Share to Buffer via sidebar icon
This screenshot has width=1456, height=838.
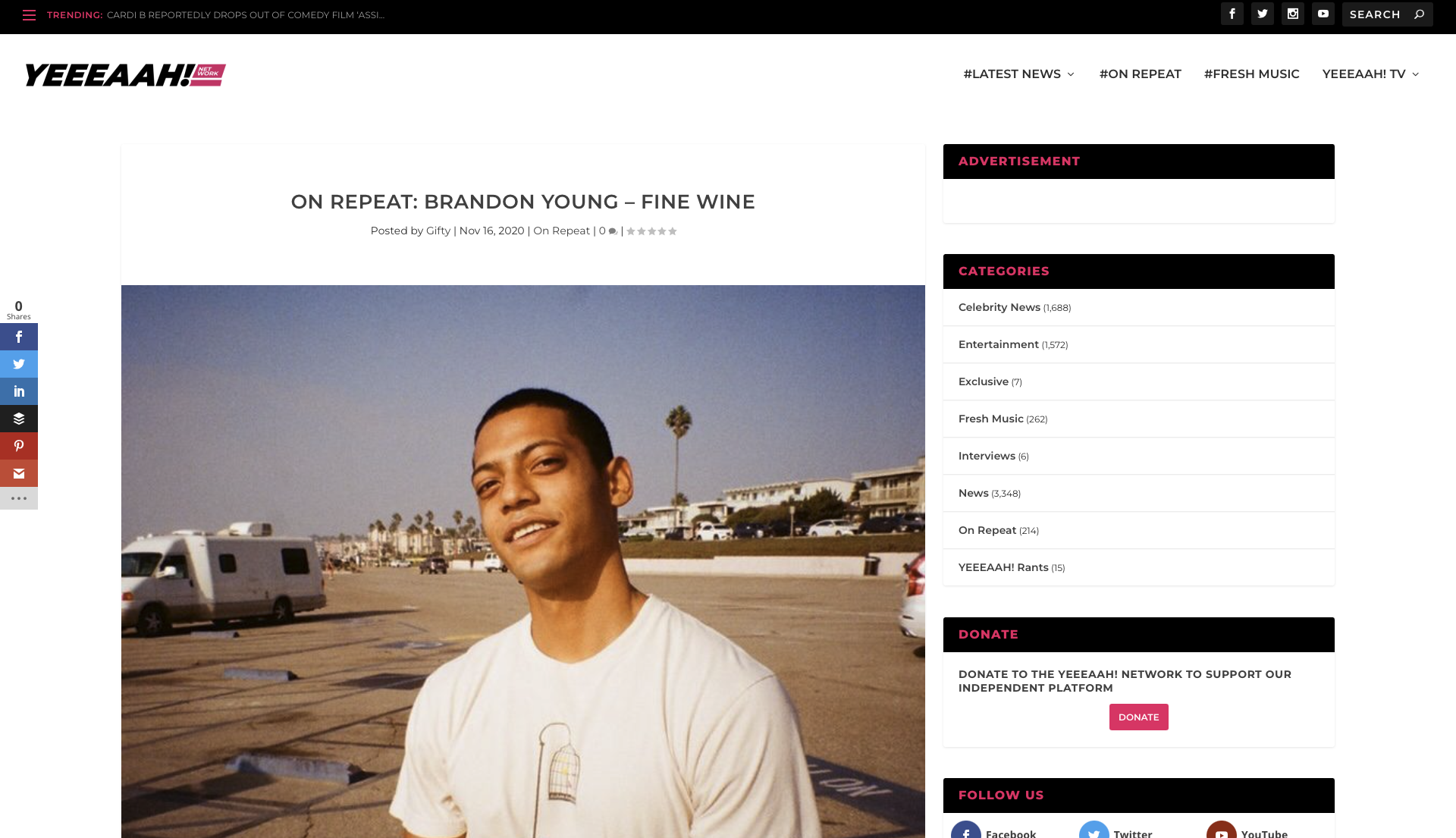(19, 419)
